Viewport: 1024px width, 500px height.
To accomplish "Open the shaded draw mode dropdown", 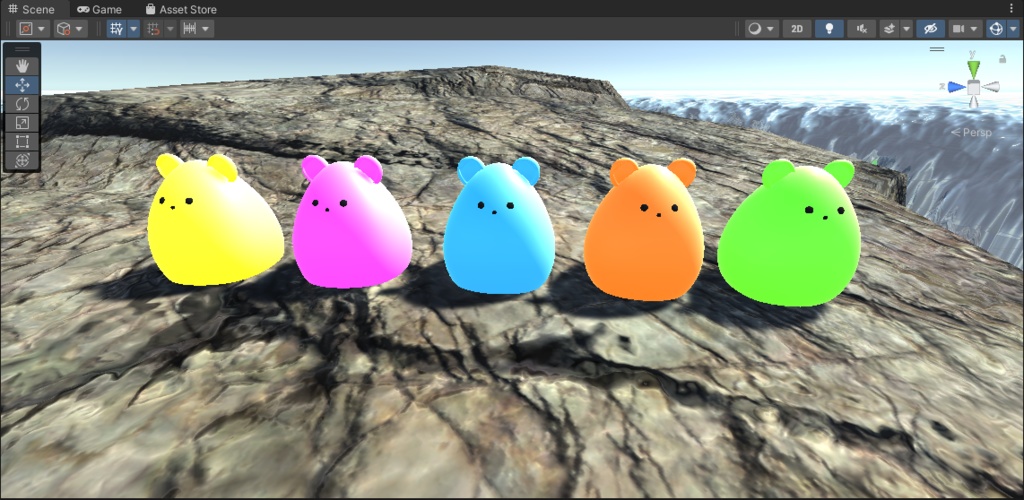I will [x=761, y=29].
